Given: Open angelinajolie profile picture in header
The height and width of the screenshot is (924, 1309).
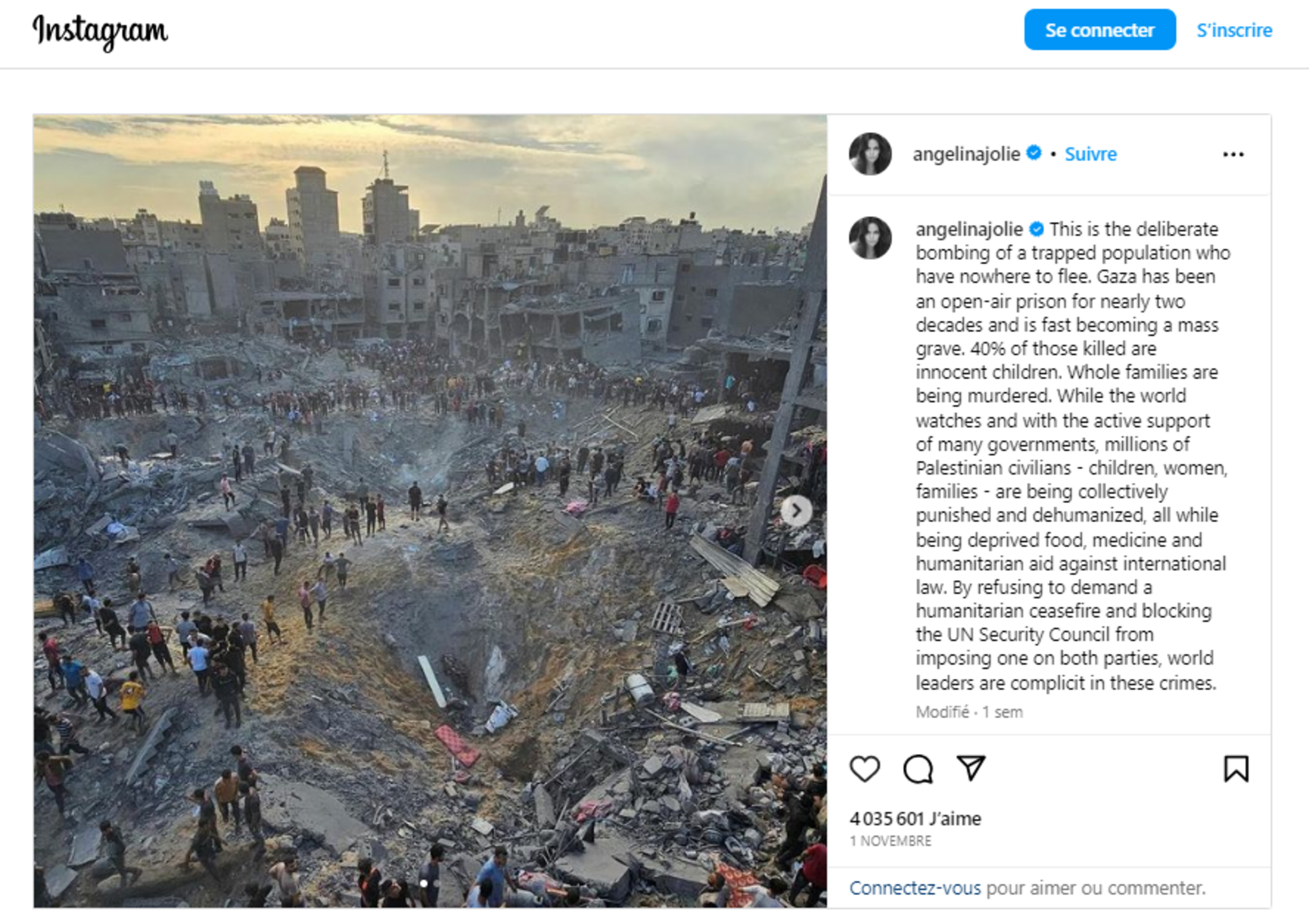Looking at the screenshot, I should (870, 154).
